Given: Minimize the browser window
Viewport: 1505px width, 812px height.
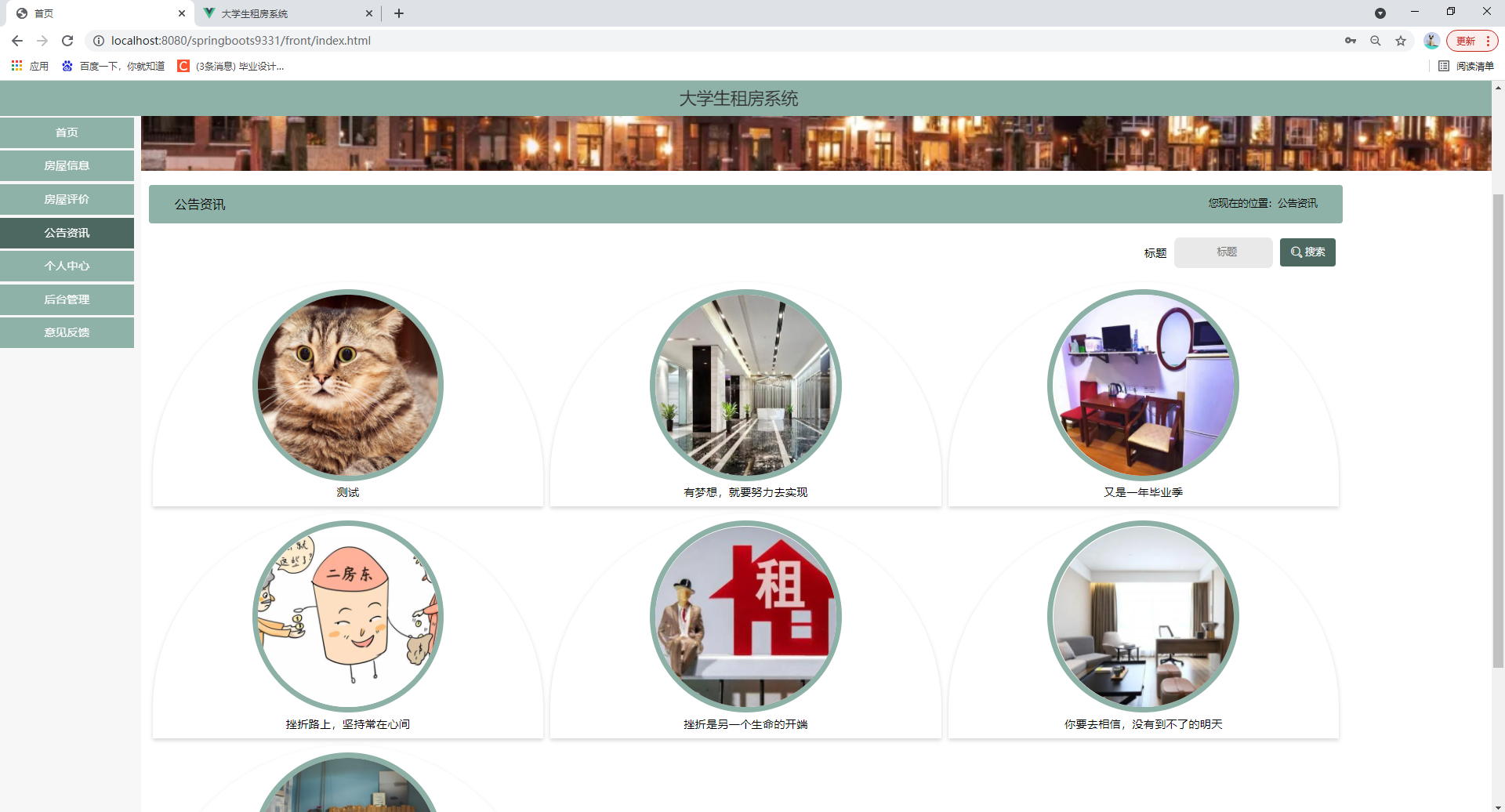Looking at the screenshot, I should coord(1415,12).
